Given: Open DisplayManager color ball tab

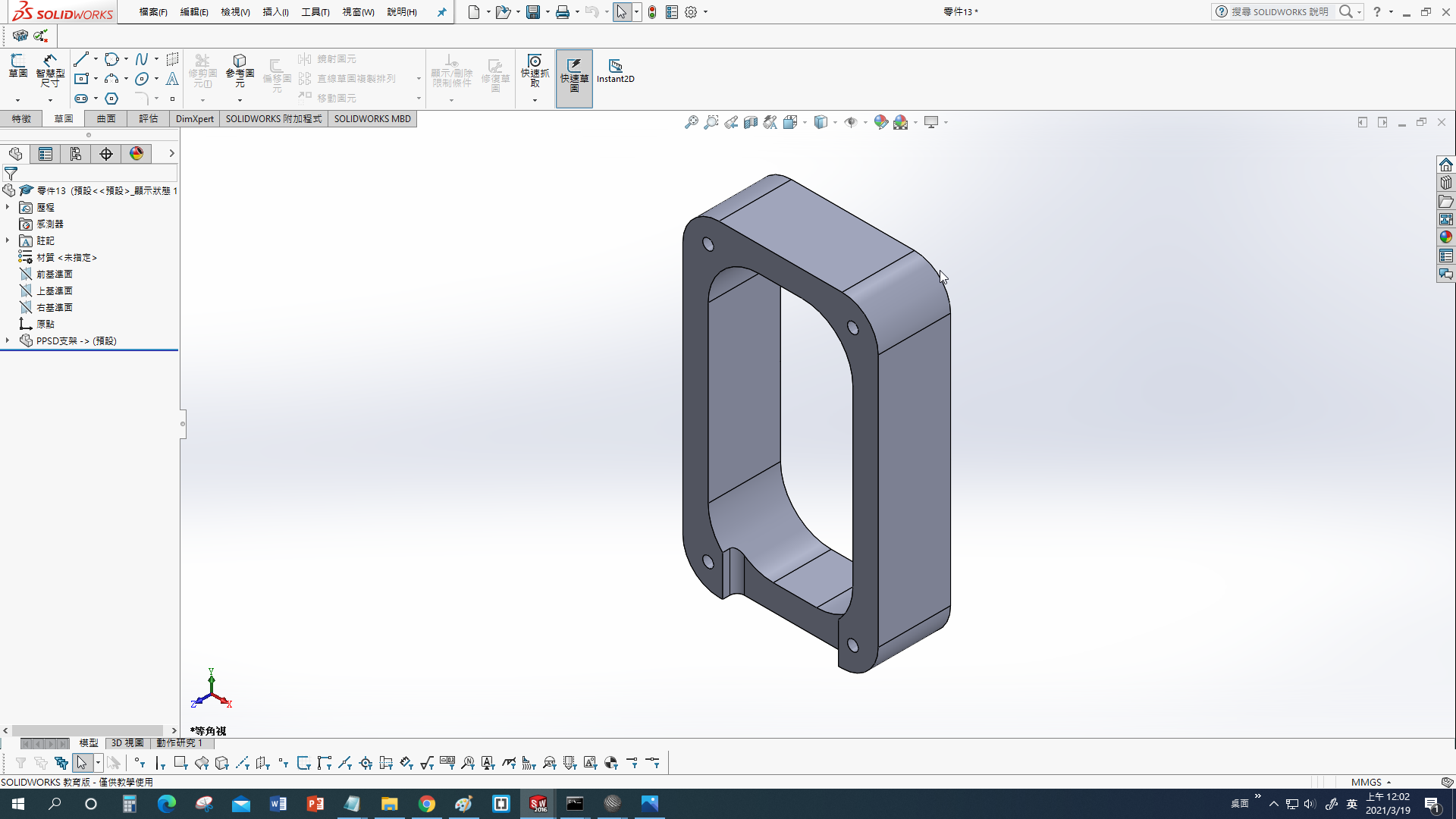Looking at the screenshot, I should (136, 154).
